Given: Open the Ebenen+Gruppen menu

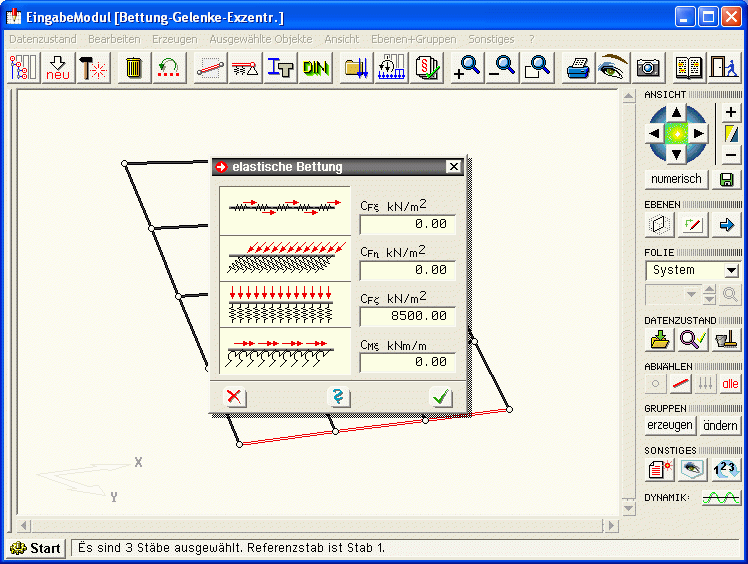Looking at the screenshot, I should click(413, 39).
